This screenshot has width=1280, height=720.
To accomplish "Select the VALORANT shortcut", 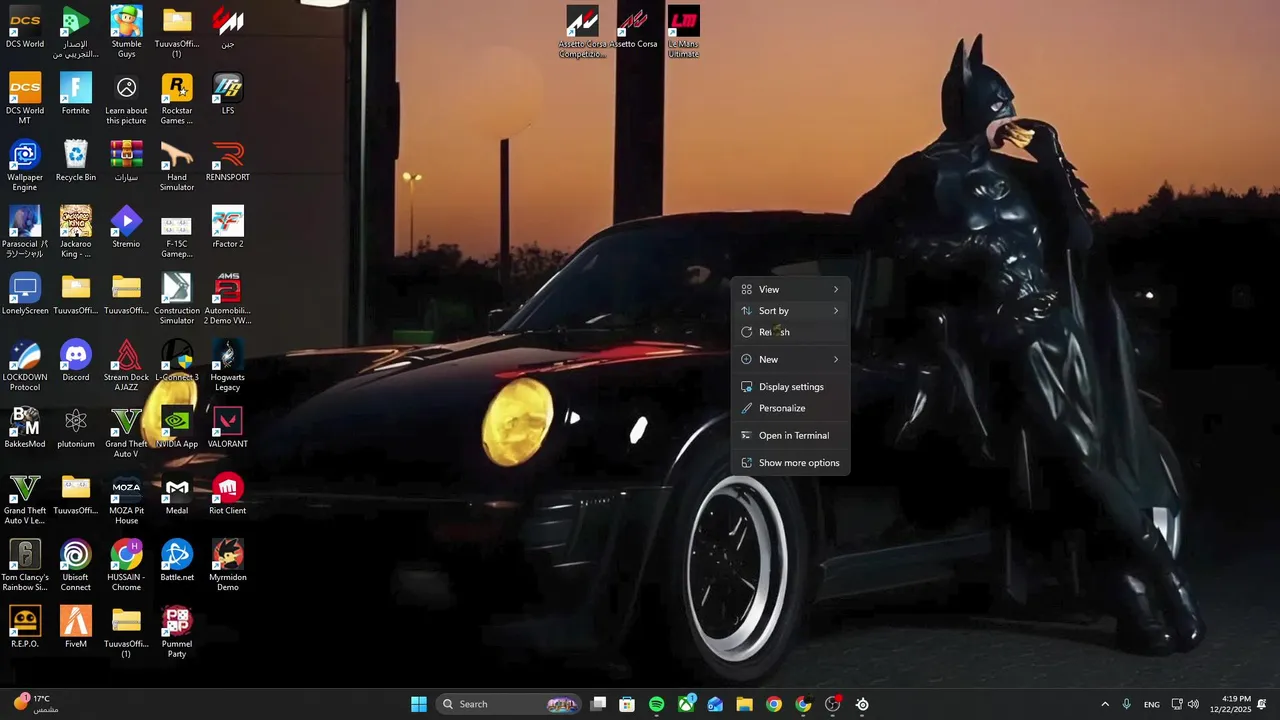I will [x=228, y=427].
